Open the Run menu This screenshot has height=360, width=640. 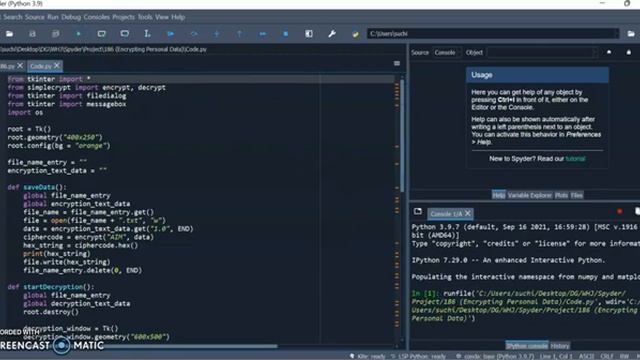click(53, 17)
